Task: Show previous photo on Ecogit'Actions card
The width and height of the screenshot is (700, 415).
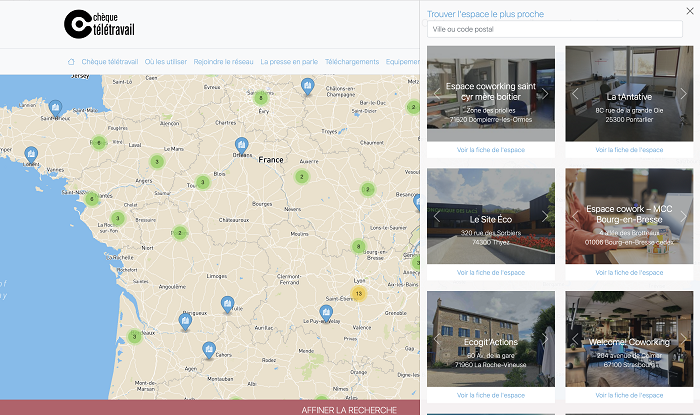Action: coord(437,340)
